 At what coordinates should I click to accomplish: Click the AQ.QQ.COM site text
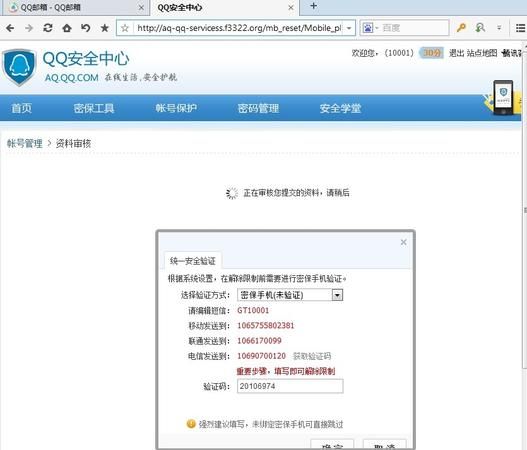72,78
